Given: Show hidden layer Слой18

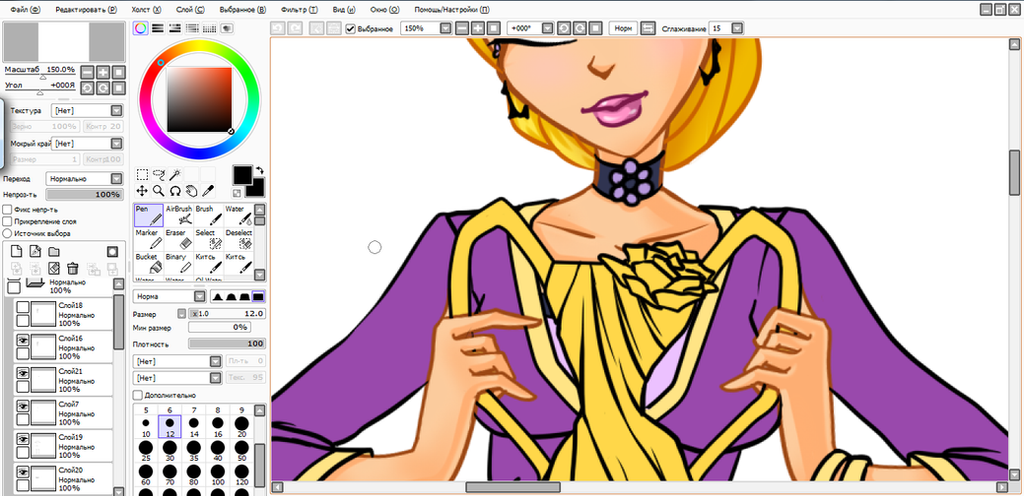Looking at the screenshot, I should pos(23,307).
